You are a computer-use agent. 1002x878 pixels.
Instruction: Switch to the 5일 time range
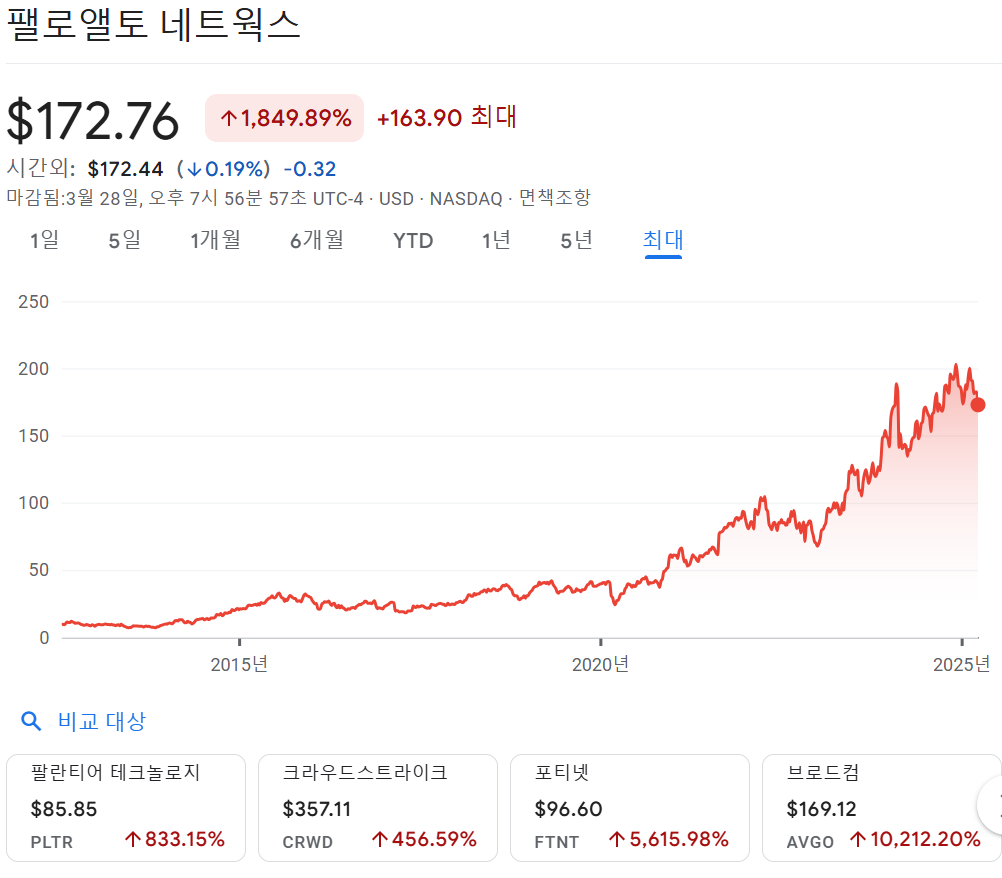pyautogui.click(x=123, y=240)
